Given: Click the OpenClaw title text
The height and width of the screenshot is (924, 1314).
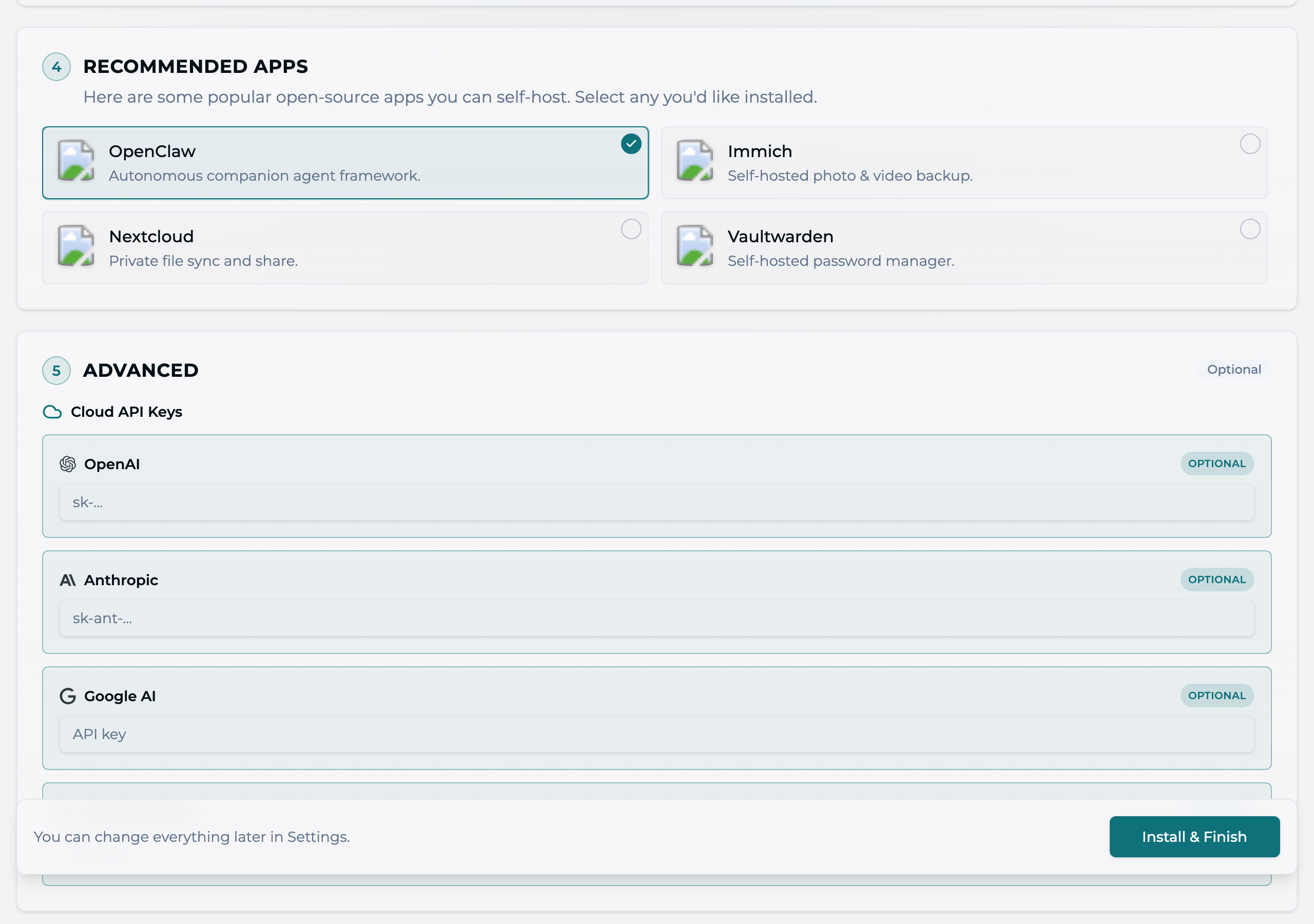Looking at the screenshot, I should pyautogui.click(x=152, y=151).
